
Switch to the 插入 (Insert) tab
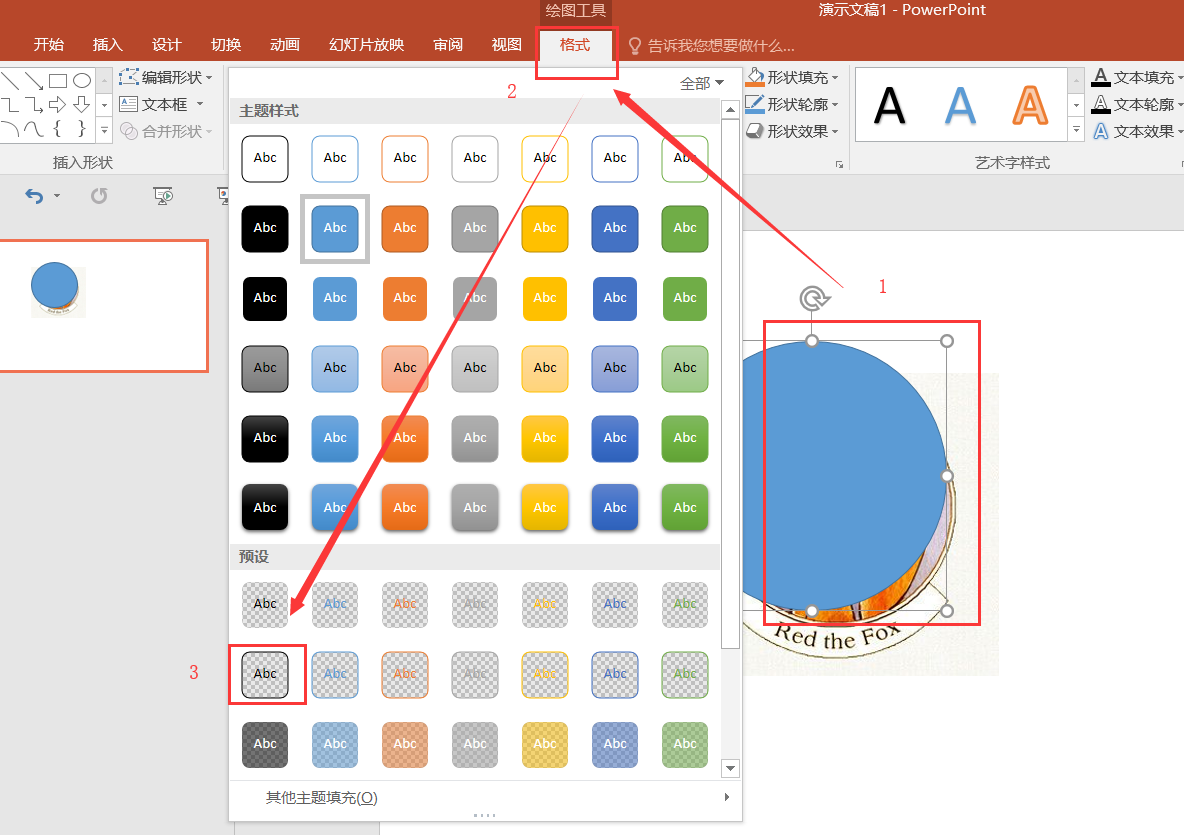[x=107, y=45]
